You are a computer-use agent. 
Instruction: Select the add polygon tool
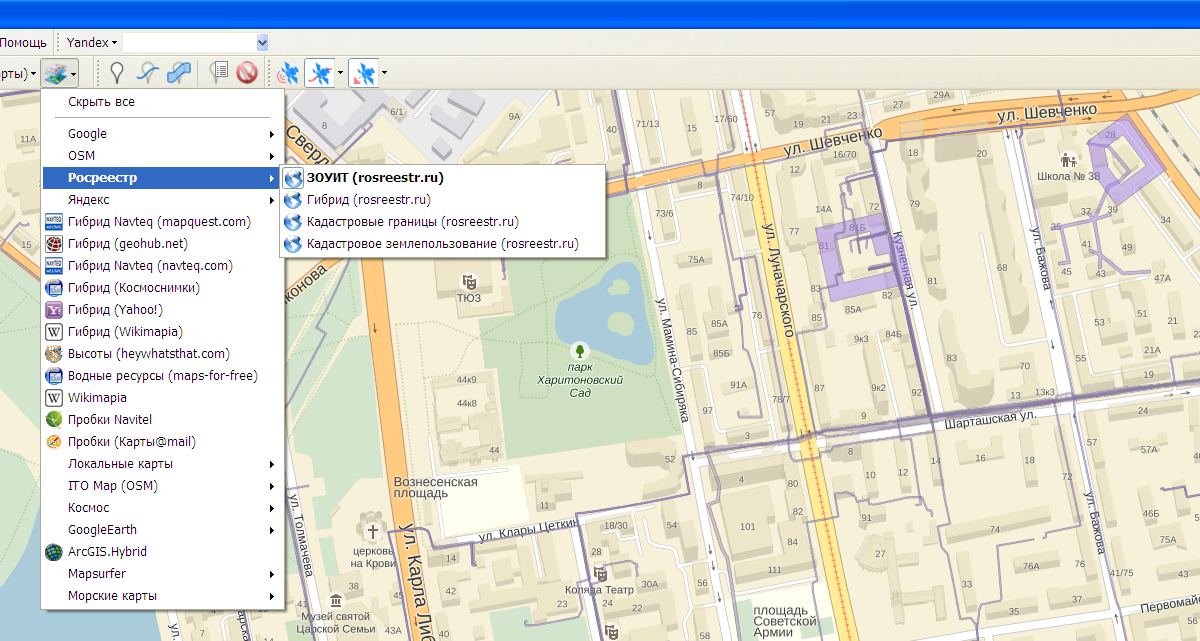click(x=179, y=73)
